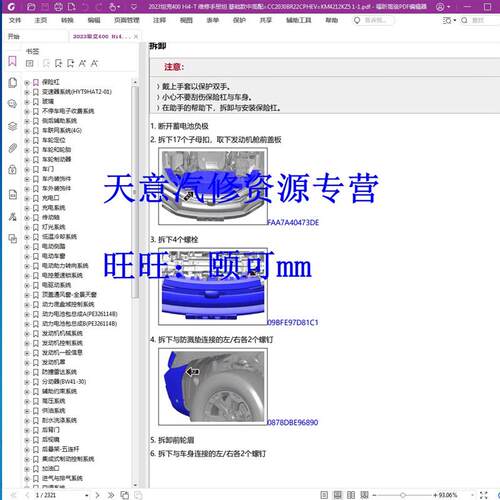Open the 表单 tab
Image resolution: width=500 pixels, height=500 pixels.
click(x=212, y=20)
